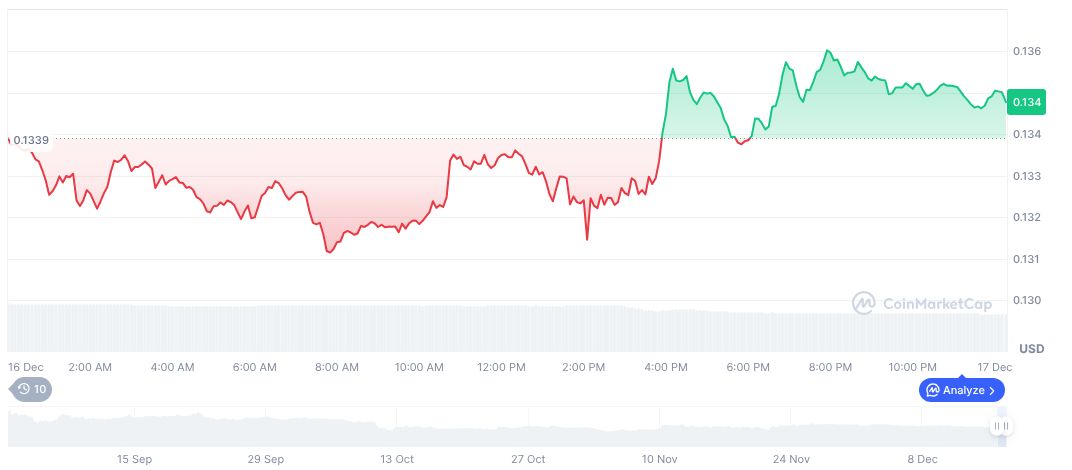Screen dimensions: 1072x470
Task: Click the 17 Dec date axis label
Action: tap(992, 367)
